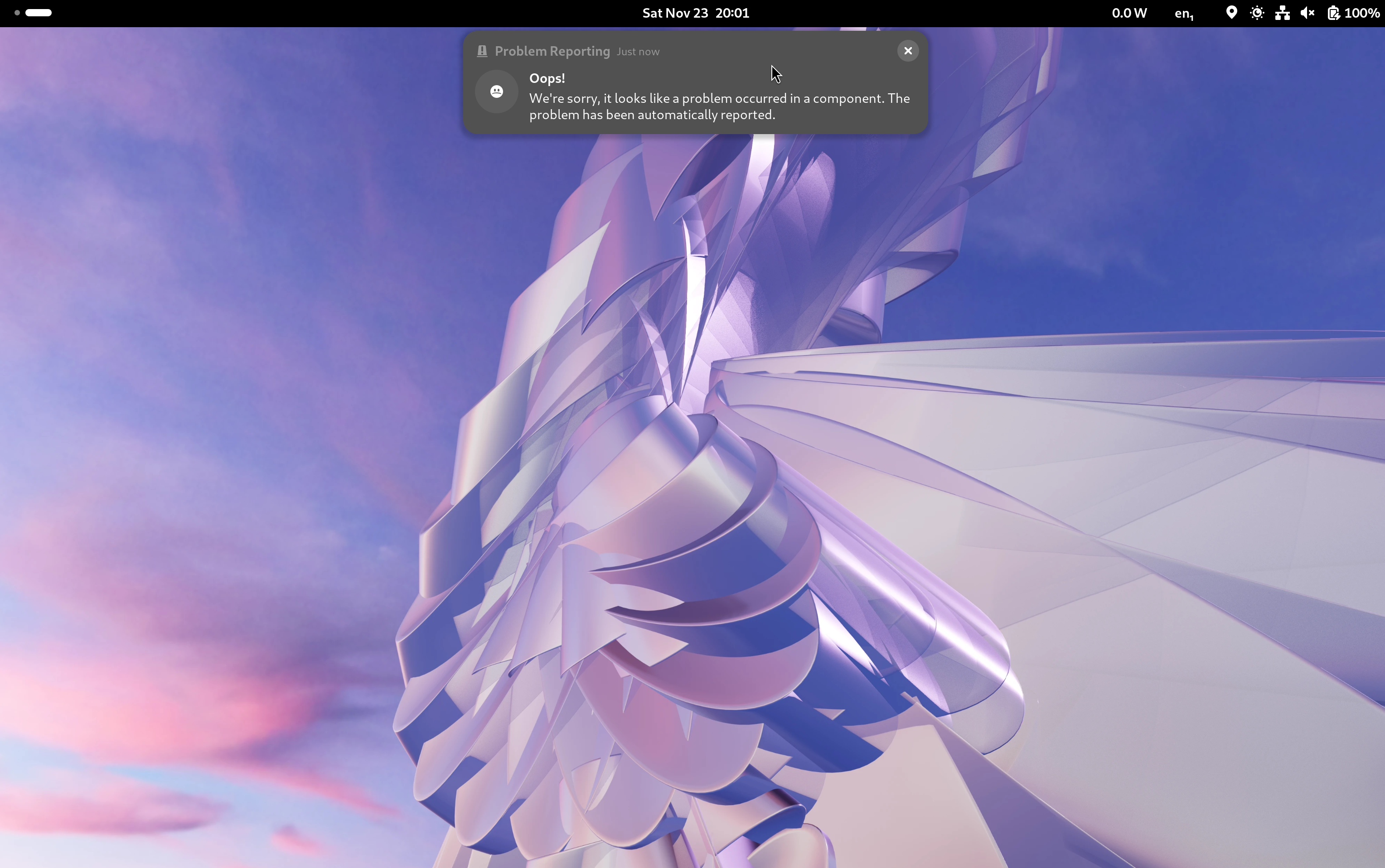Screen dimensions: 1385x868
Task: Click the active workspace pill indicator
Action: 39,13
